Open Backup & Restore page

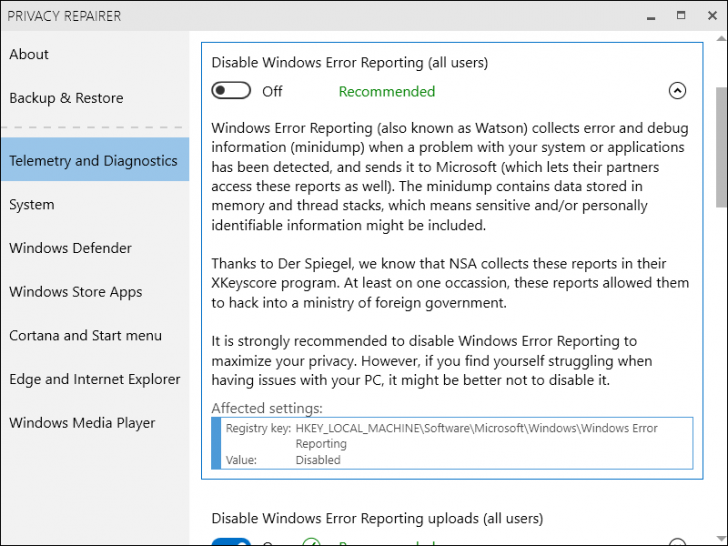(x=66, y=98)
